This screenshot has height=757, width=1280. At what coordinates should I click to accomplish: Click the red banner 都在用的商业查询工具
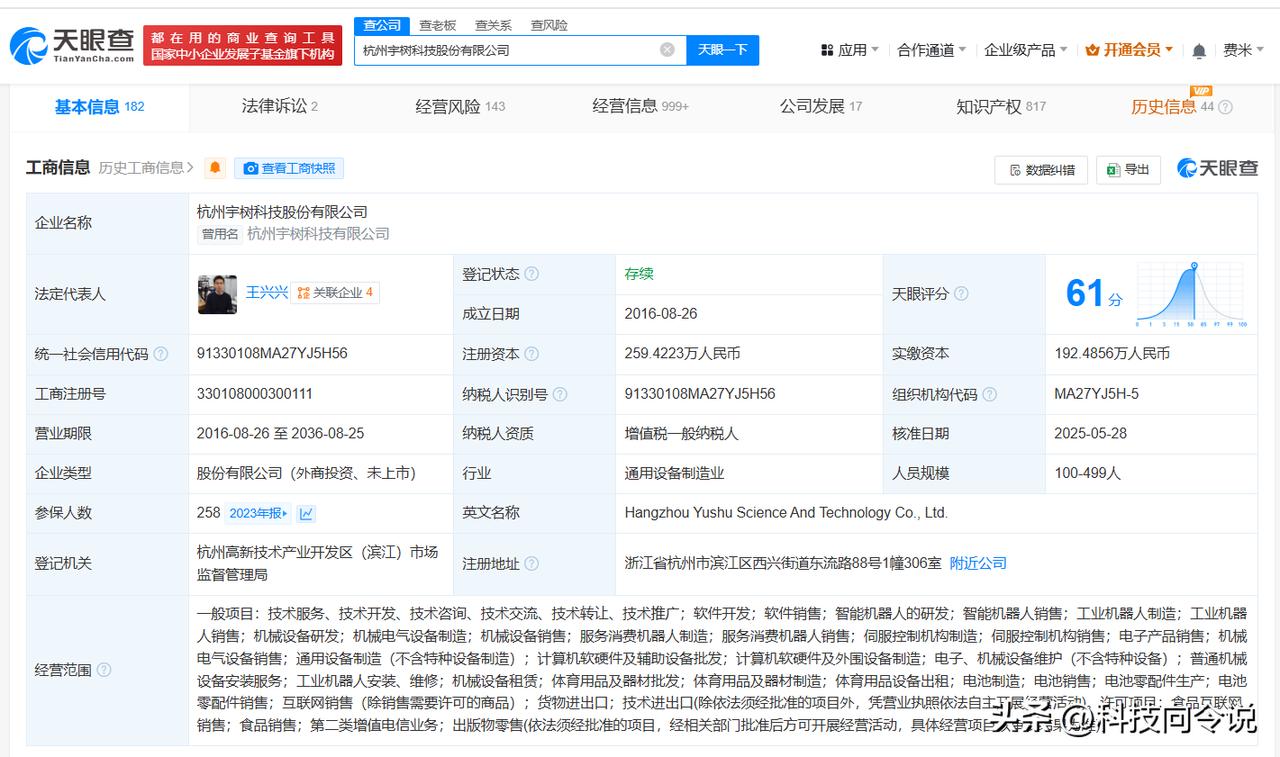[242, 45]
